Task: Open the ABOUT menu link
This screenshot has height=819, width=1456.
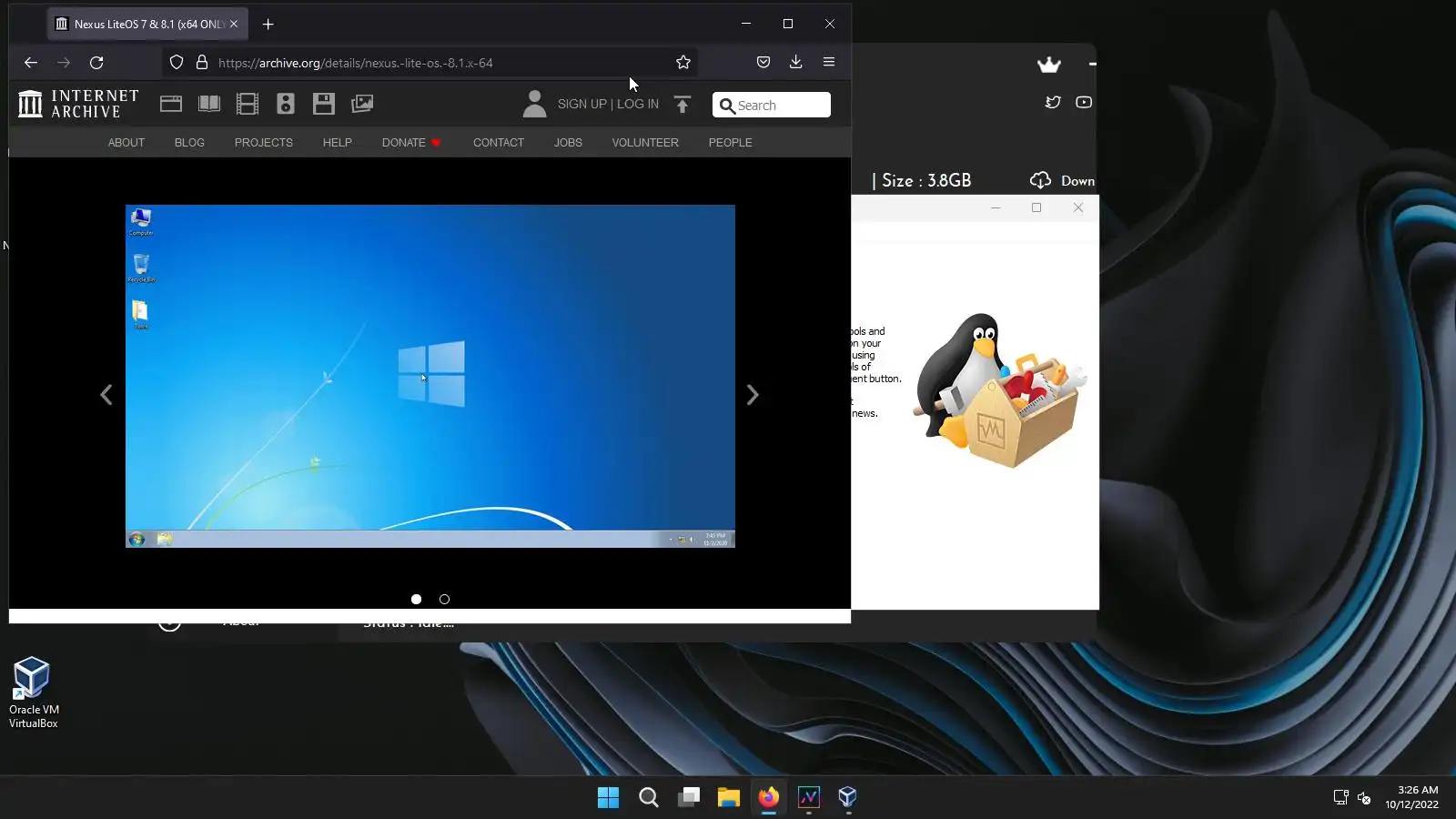Action: pos(126,143)
